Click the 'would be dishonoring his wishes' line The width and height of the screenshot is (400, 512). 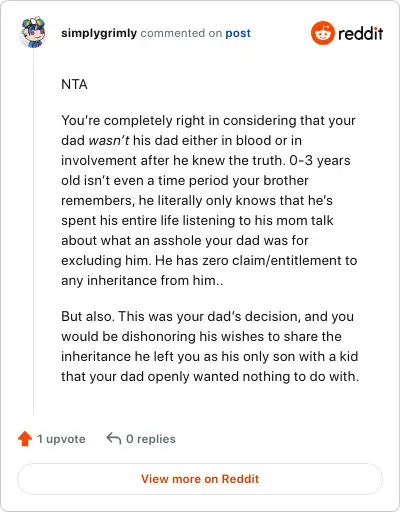pos(201,336)
